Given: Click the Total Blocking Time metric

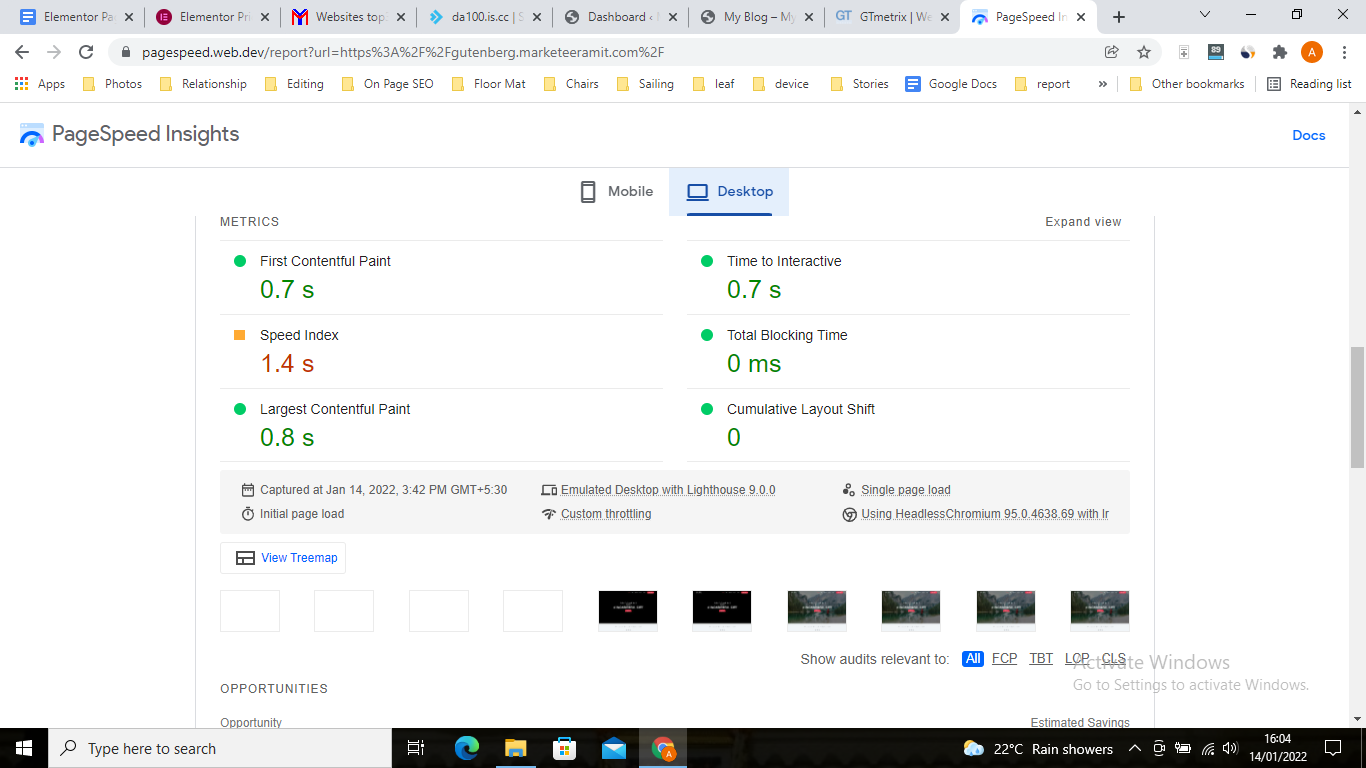Looking at the screenshot, I should tap(787, 335).
